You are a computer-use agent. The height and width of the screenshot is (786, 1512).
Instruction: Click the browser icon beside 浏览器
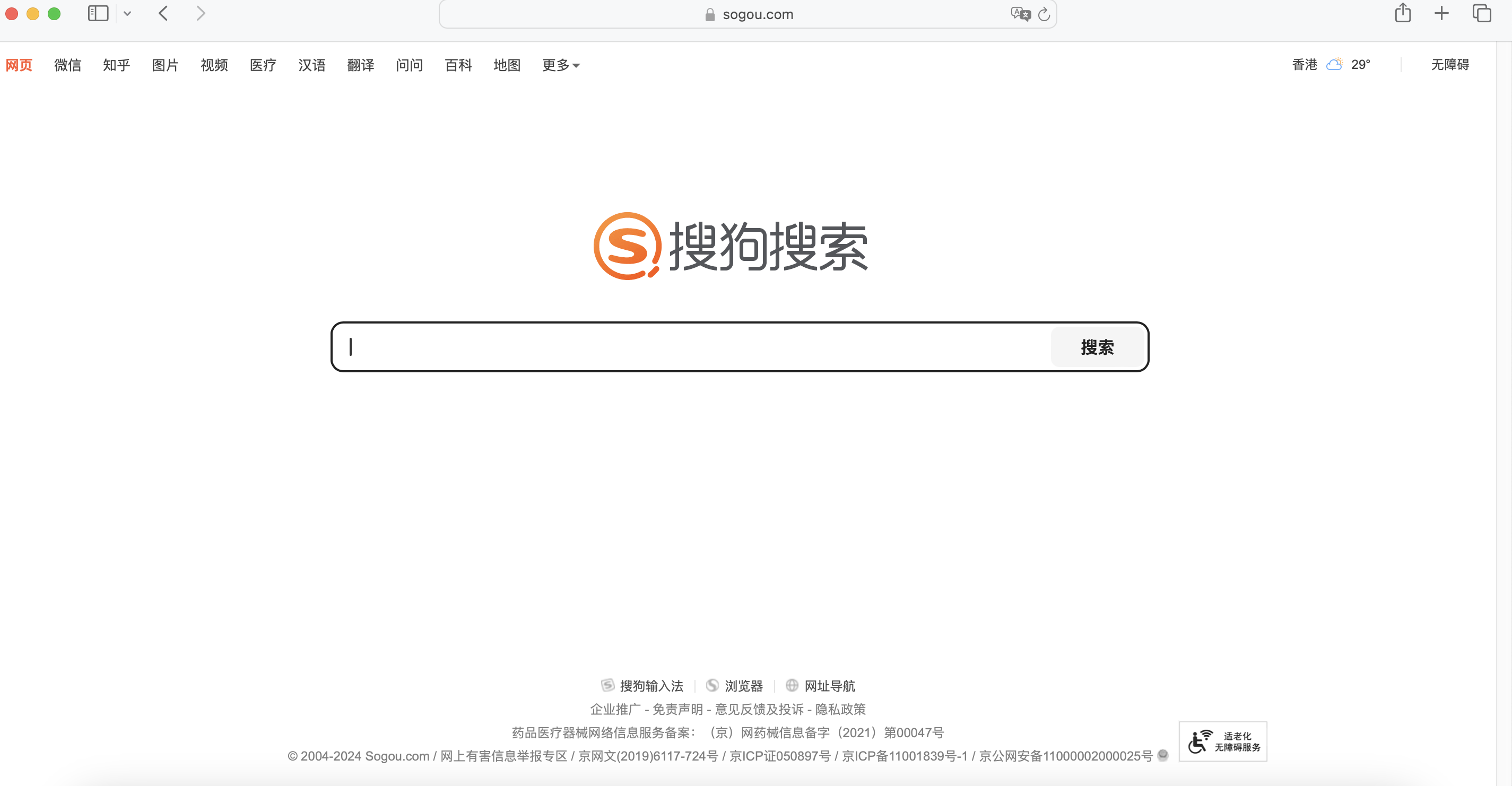712,685
